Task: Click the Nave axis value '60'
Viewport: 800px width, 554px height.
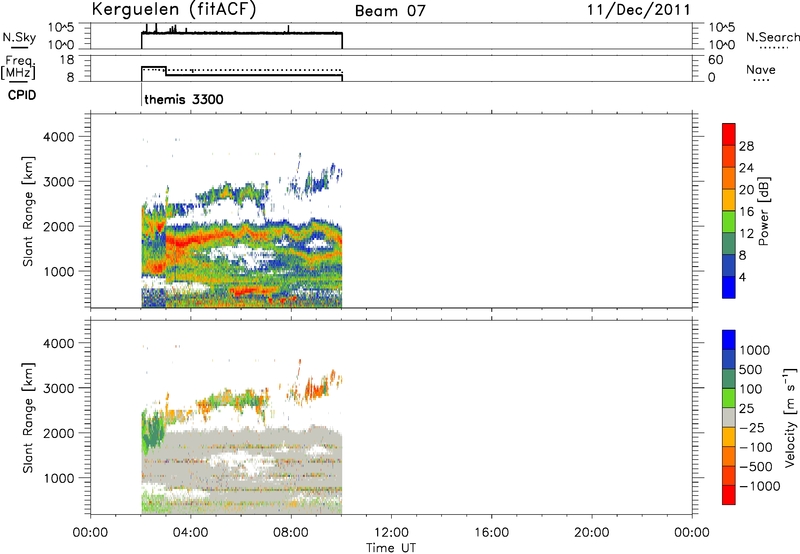Action: (x=715, y=60)
